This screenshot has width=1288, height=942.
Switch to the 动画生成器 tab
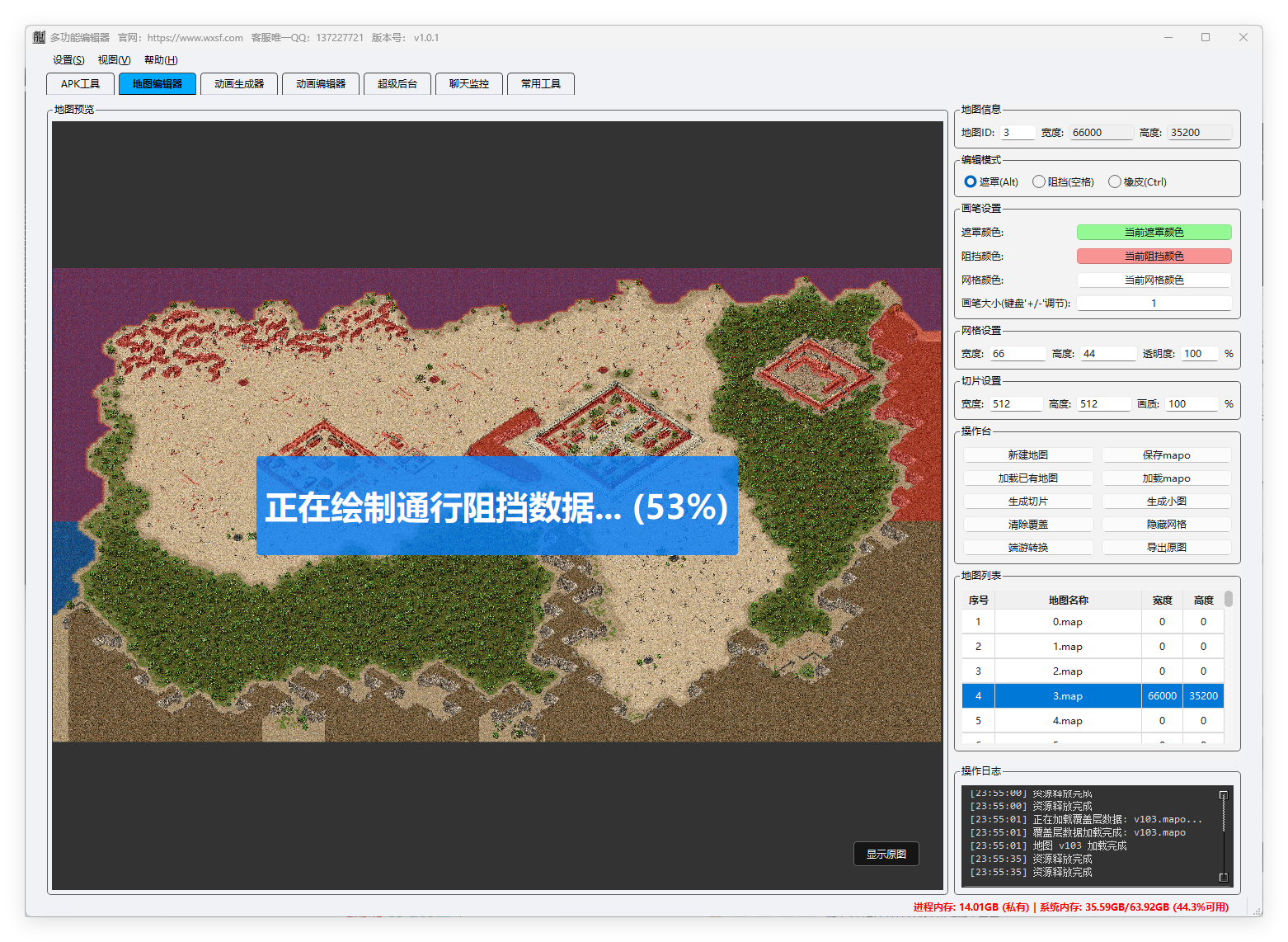pos(239,84)
